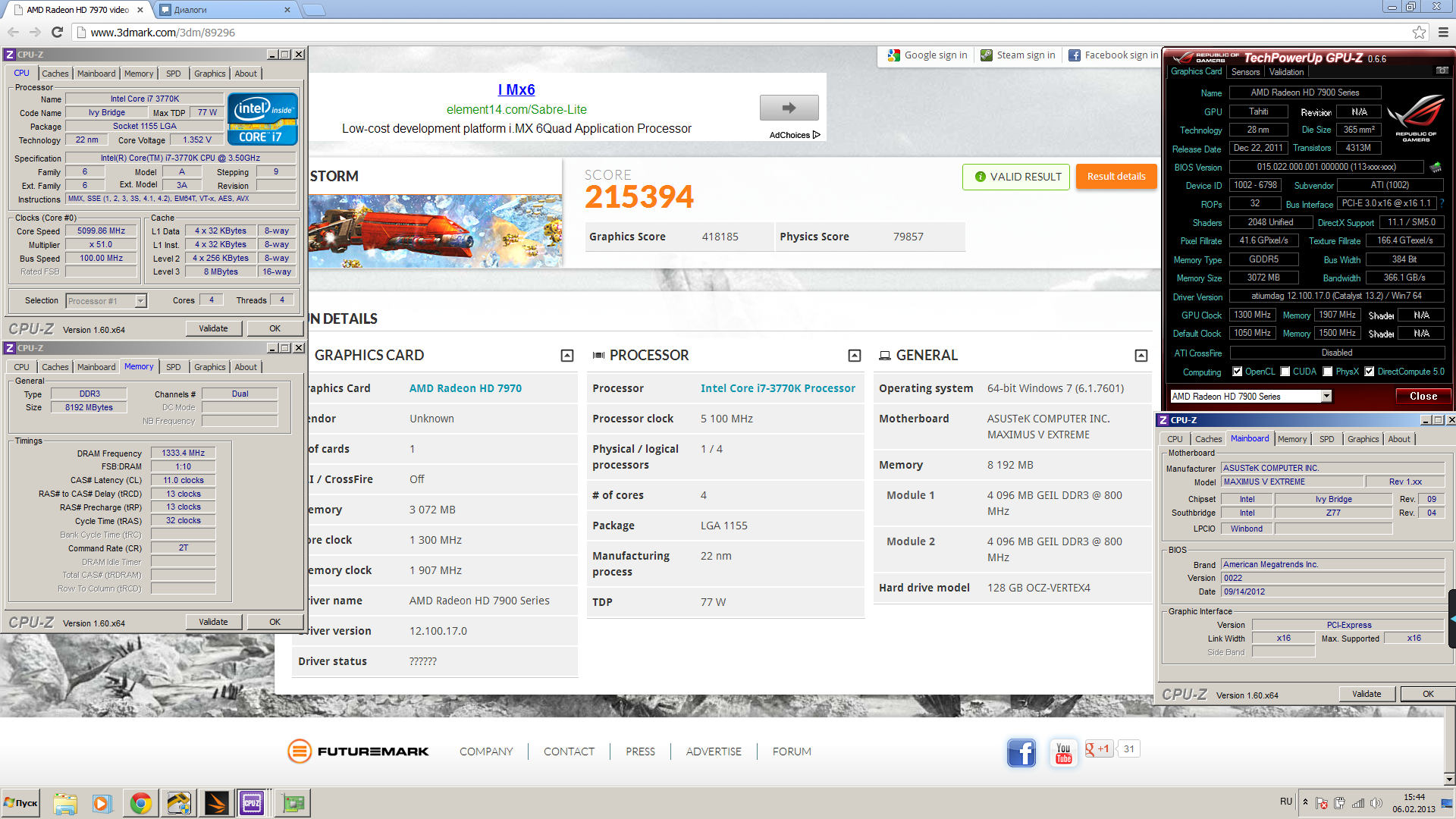Screen dimensions: 1456x819
Task: Click the AdChoices icon
Action: pyautogui.click(x=816, y=135)
